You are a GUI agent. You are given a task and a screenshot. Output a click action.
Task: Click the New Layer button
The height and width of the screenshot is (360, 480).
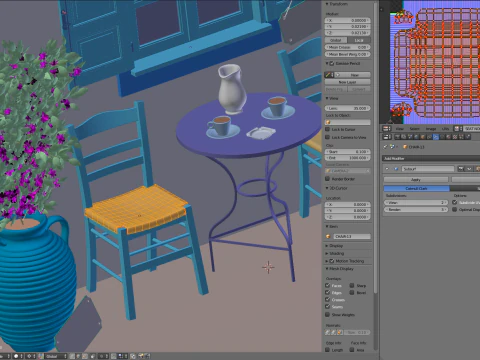click(348, 82)
